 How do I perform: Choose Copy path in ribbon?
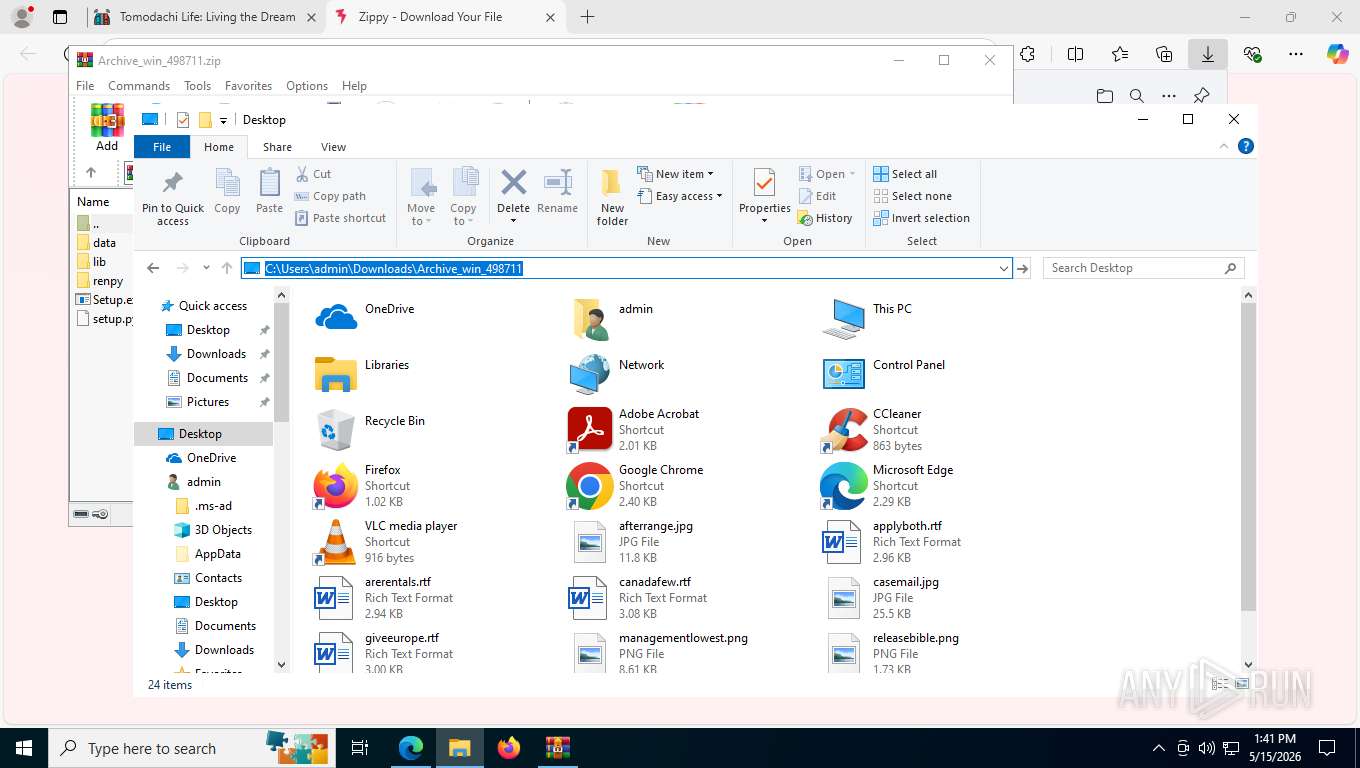click(x=330, y=196)
